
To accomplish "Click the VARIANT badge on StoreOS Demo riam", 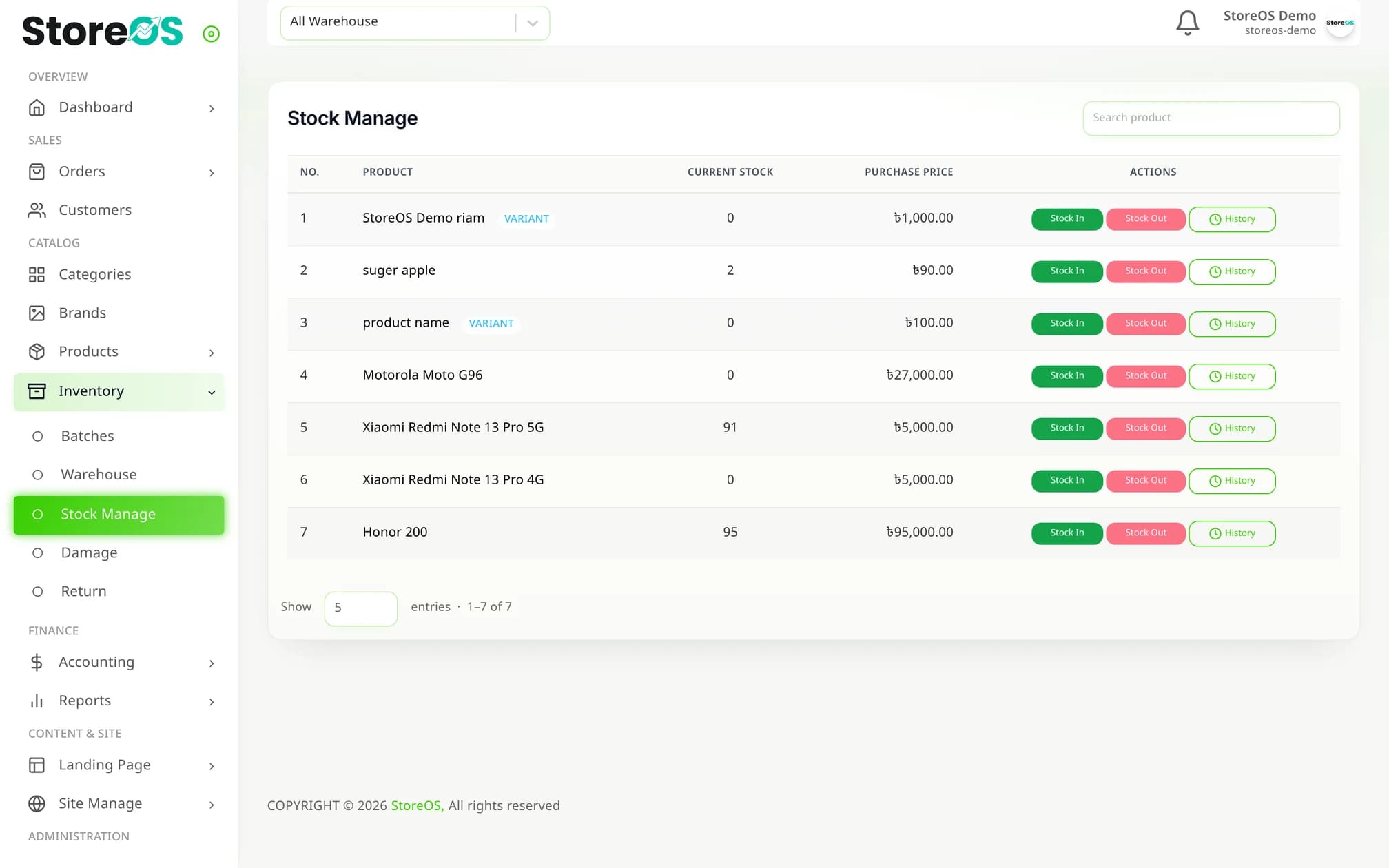I will (526, 219).
